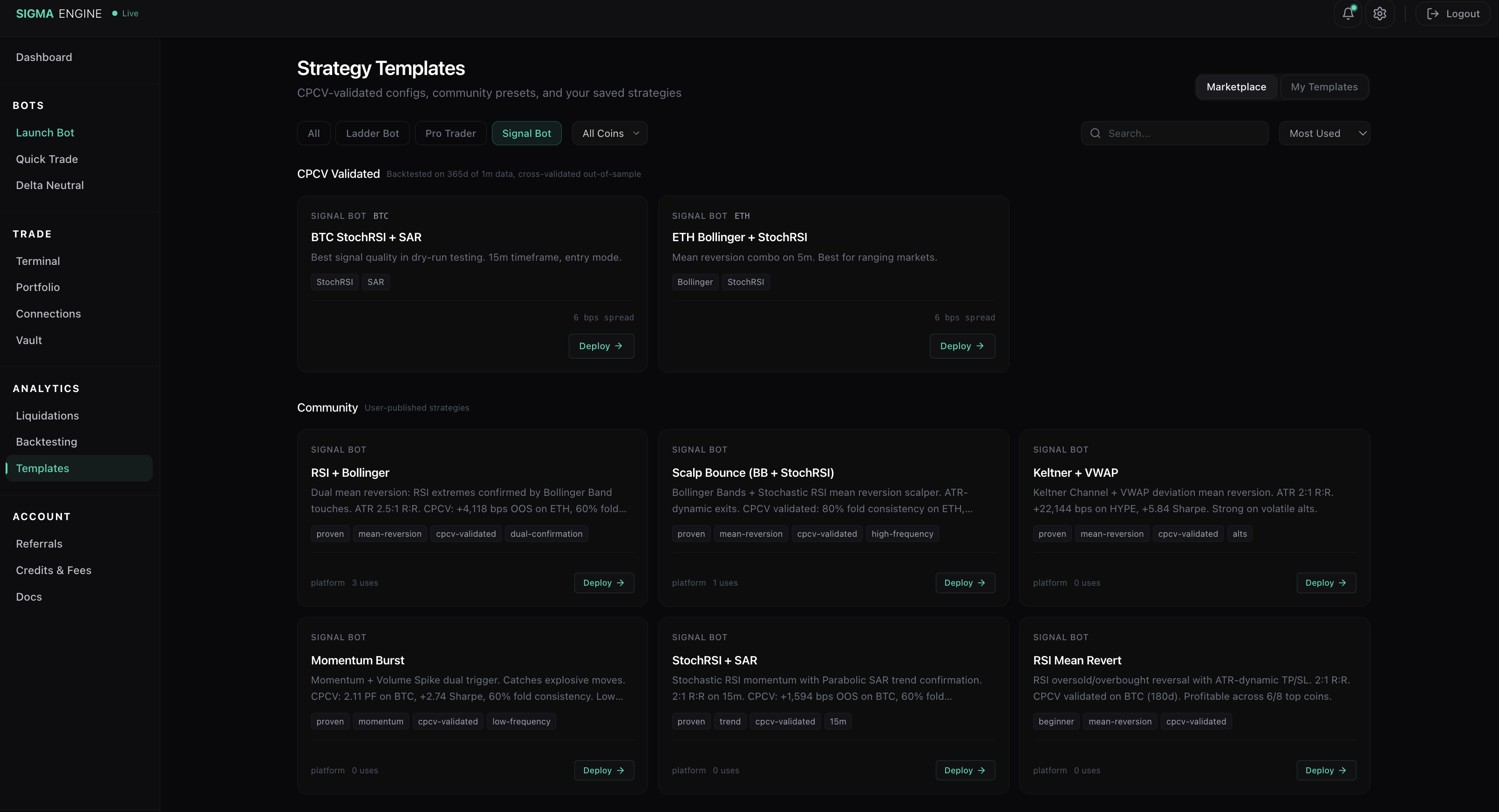Click the beginner tag
Screen dimensions: 1499x812
click(x=1056, y=721)
